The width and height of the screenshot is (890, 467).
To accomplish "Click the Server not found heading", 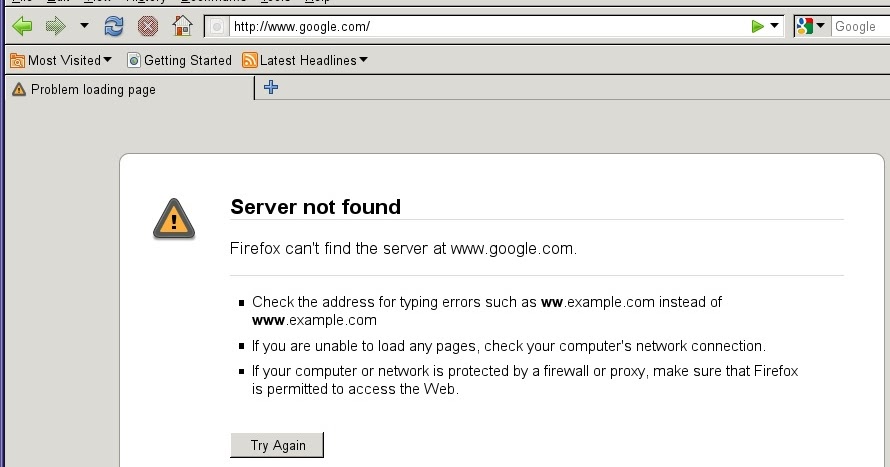I will pyautogui.click(x=315, y=207).
